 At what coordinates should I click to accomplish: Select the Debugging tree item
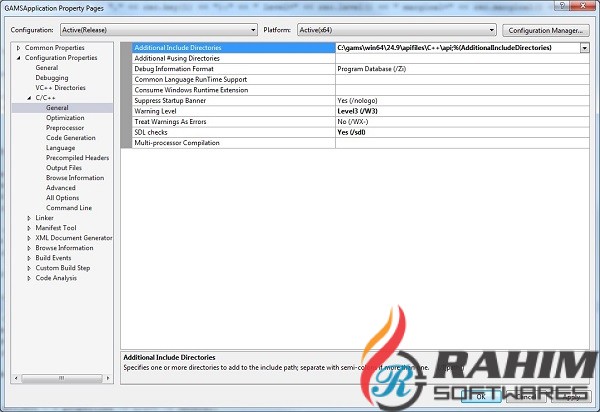pos(52,78)
